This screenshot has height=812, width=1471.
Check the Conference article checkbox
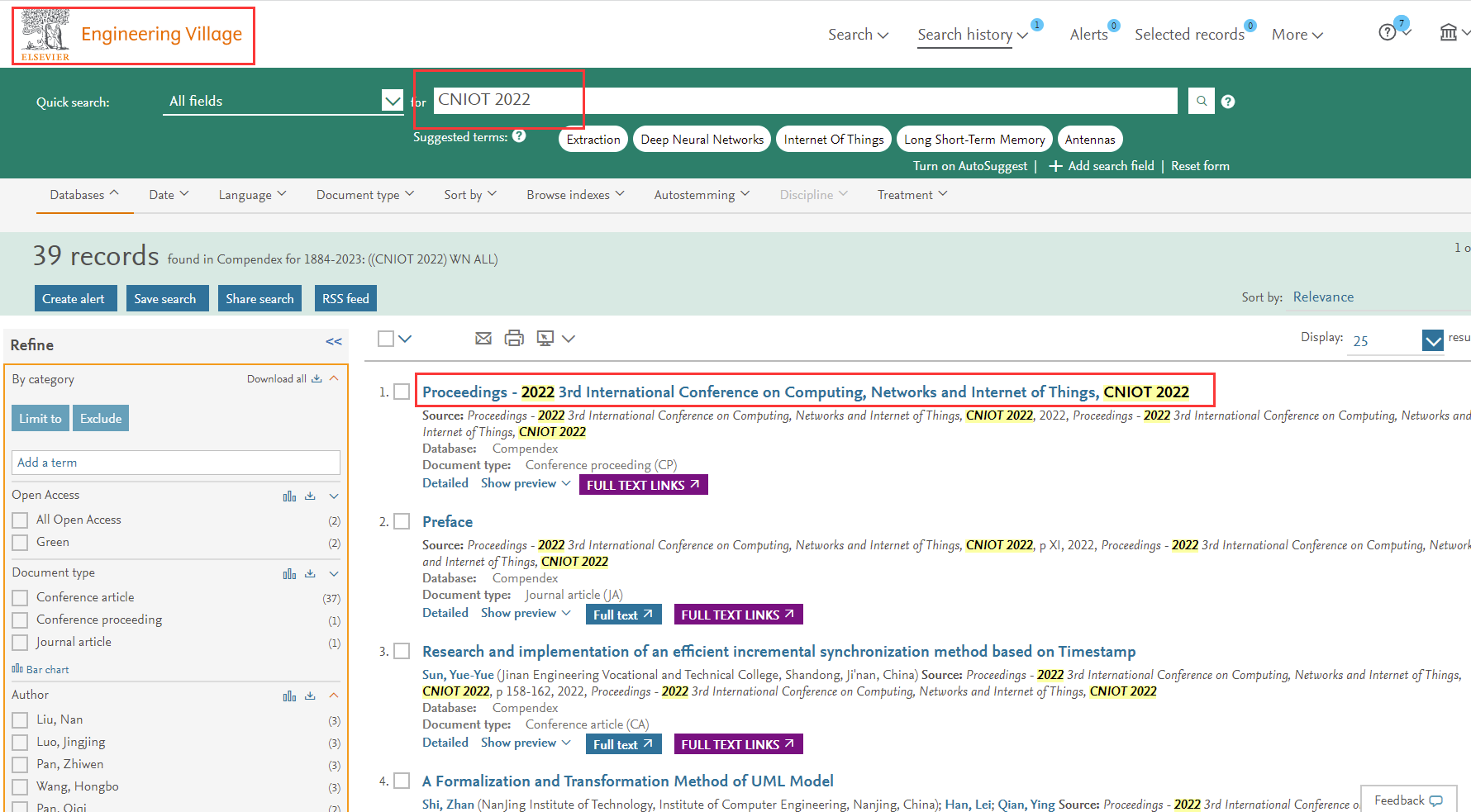21,597
